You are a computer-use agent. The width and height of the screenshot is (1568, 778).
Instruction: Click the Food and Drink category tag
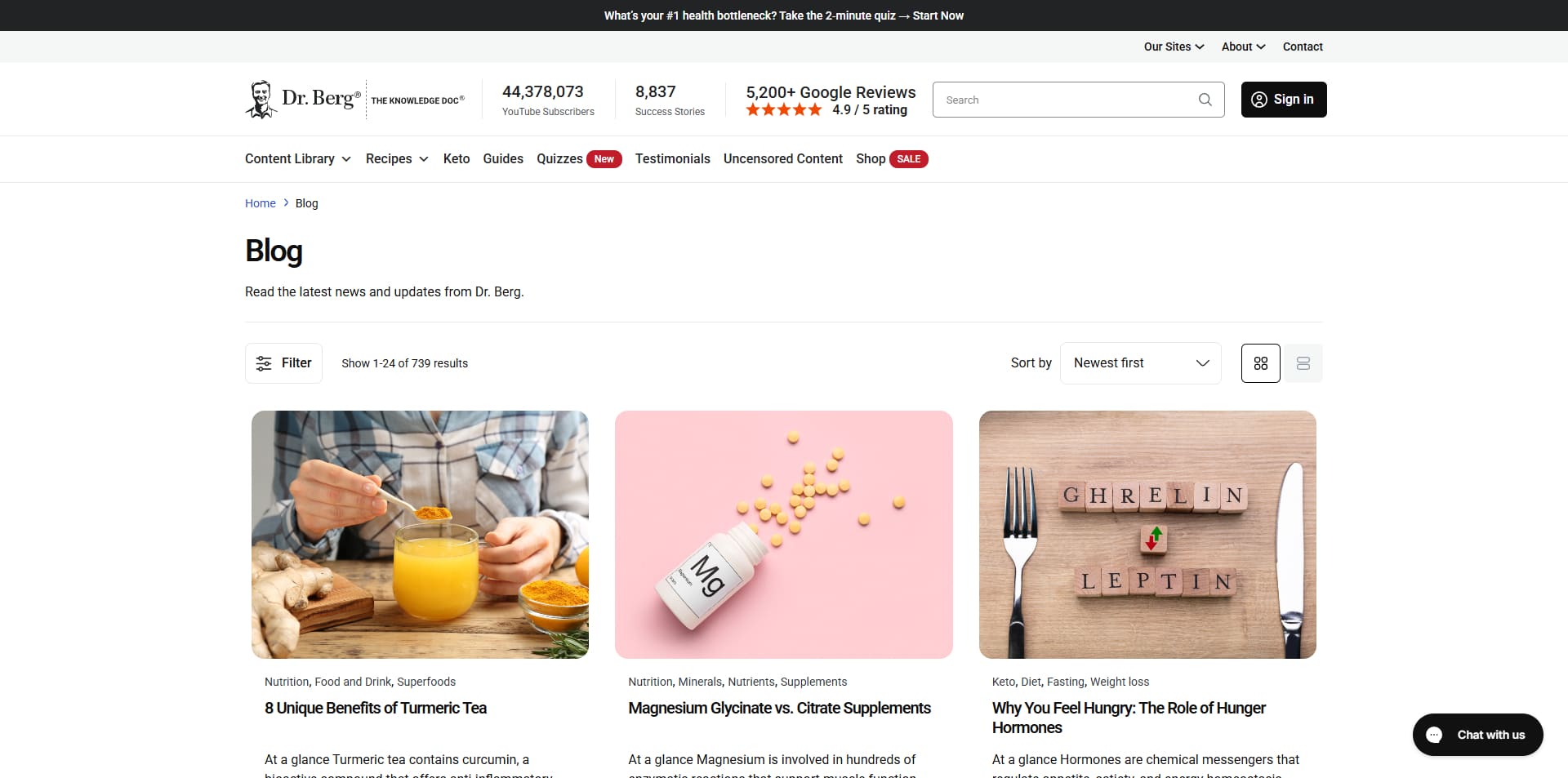[x=353, y=682]
